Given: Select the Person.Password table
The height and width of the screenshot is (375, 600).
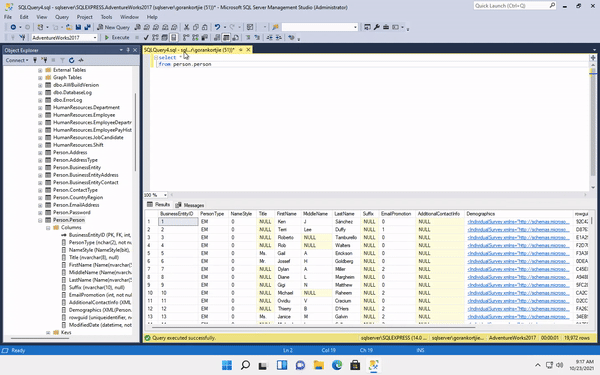Looking at the screenshot, I should [x=72, y=212].
